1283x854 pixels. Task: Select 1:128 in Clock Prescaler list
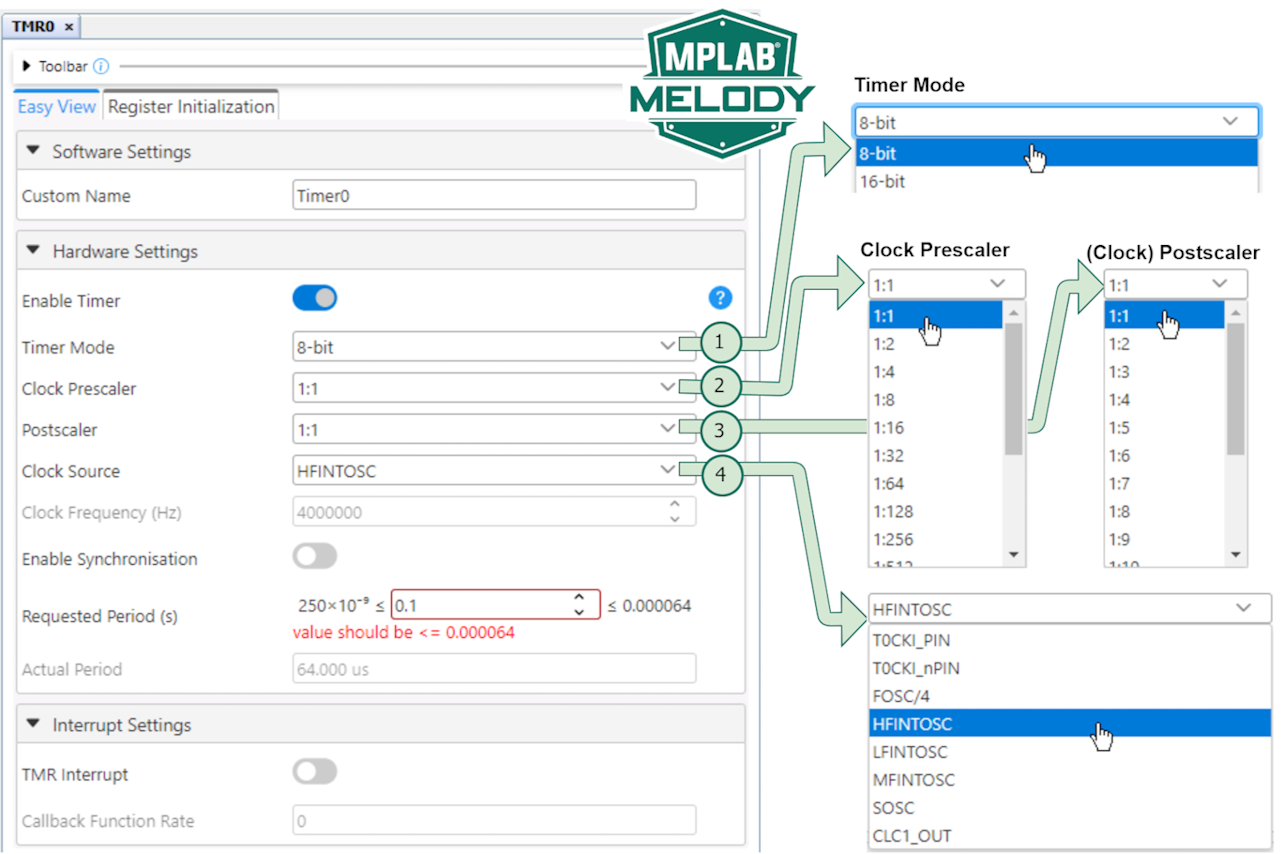click(x=935, y=512)
